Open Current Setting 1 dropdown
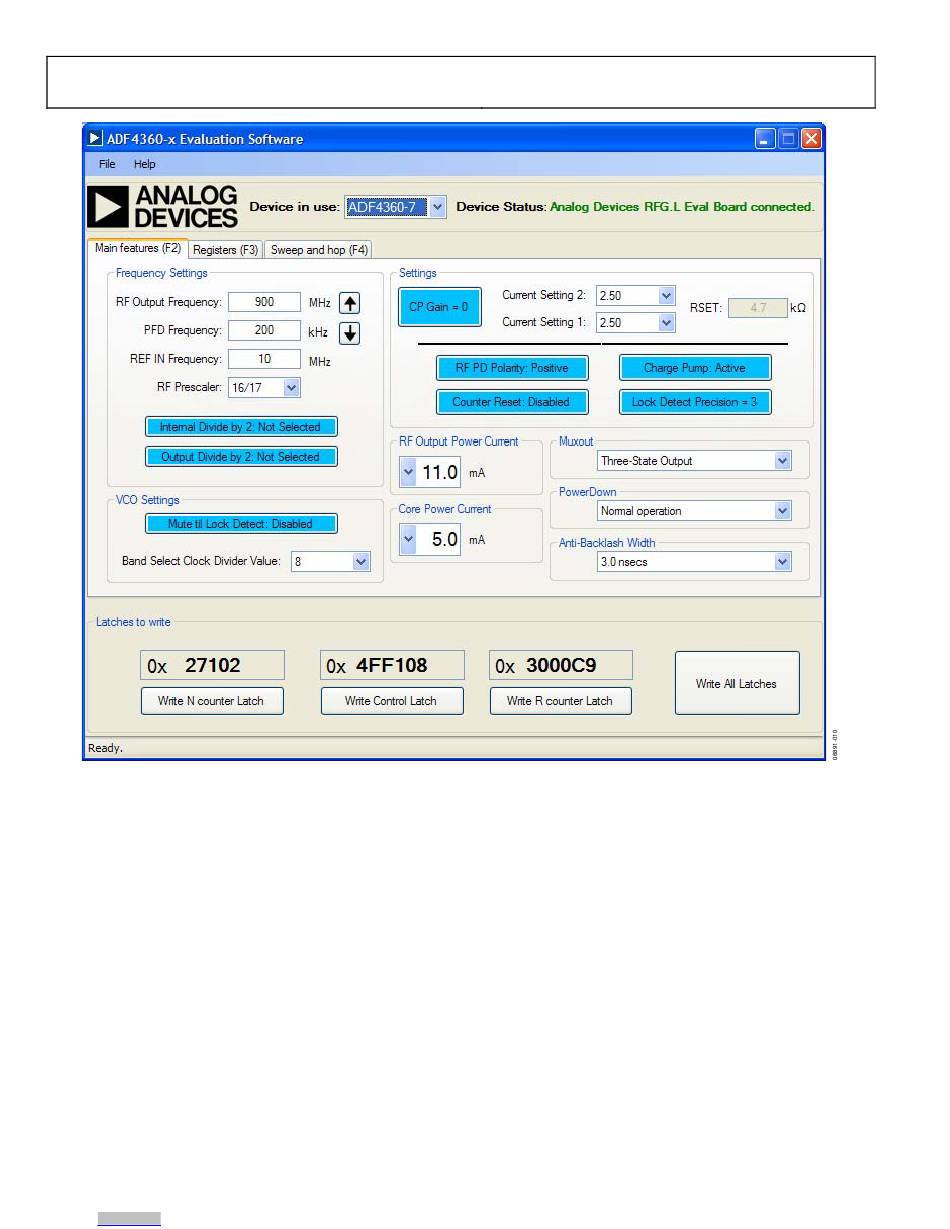This screenshot has width=950, height=1229. pyautogui.click(x=666, y=323)
